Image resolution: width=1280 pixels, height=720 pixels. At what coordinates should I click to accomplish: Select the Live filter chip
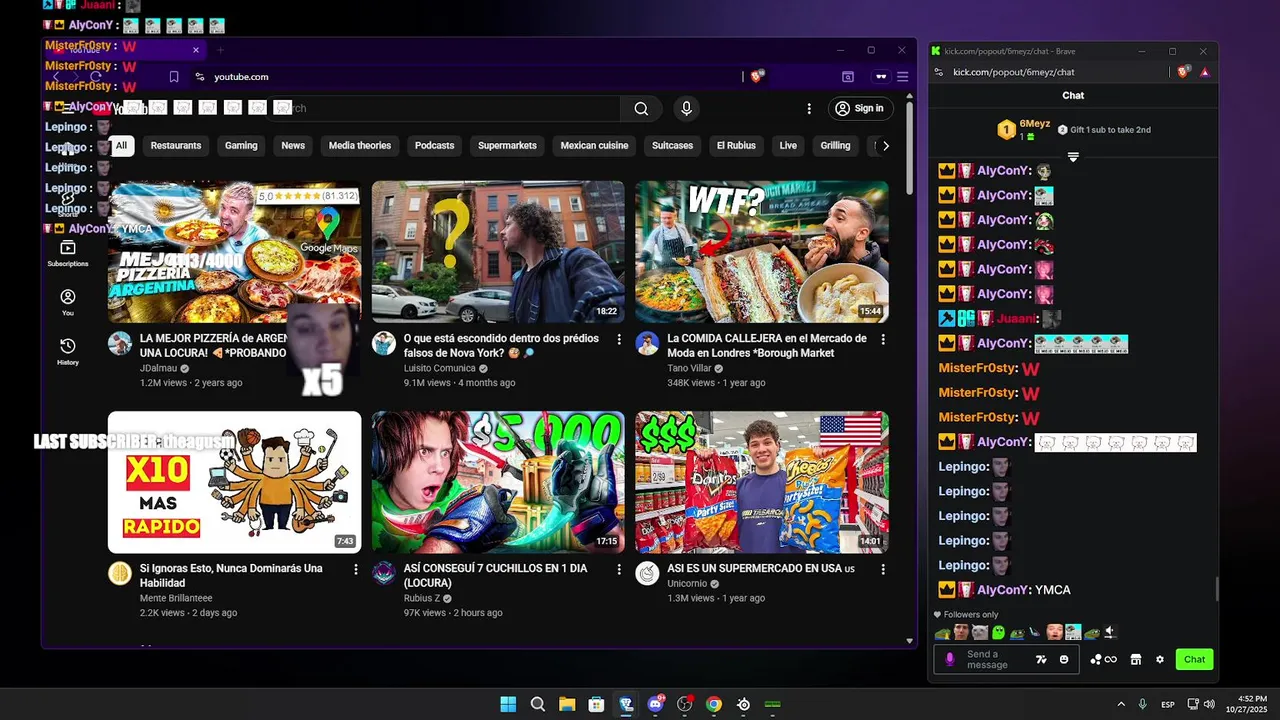(788, 145)
